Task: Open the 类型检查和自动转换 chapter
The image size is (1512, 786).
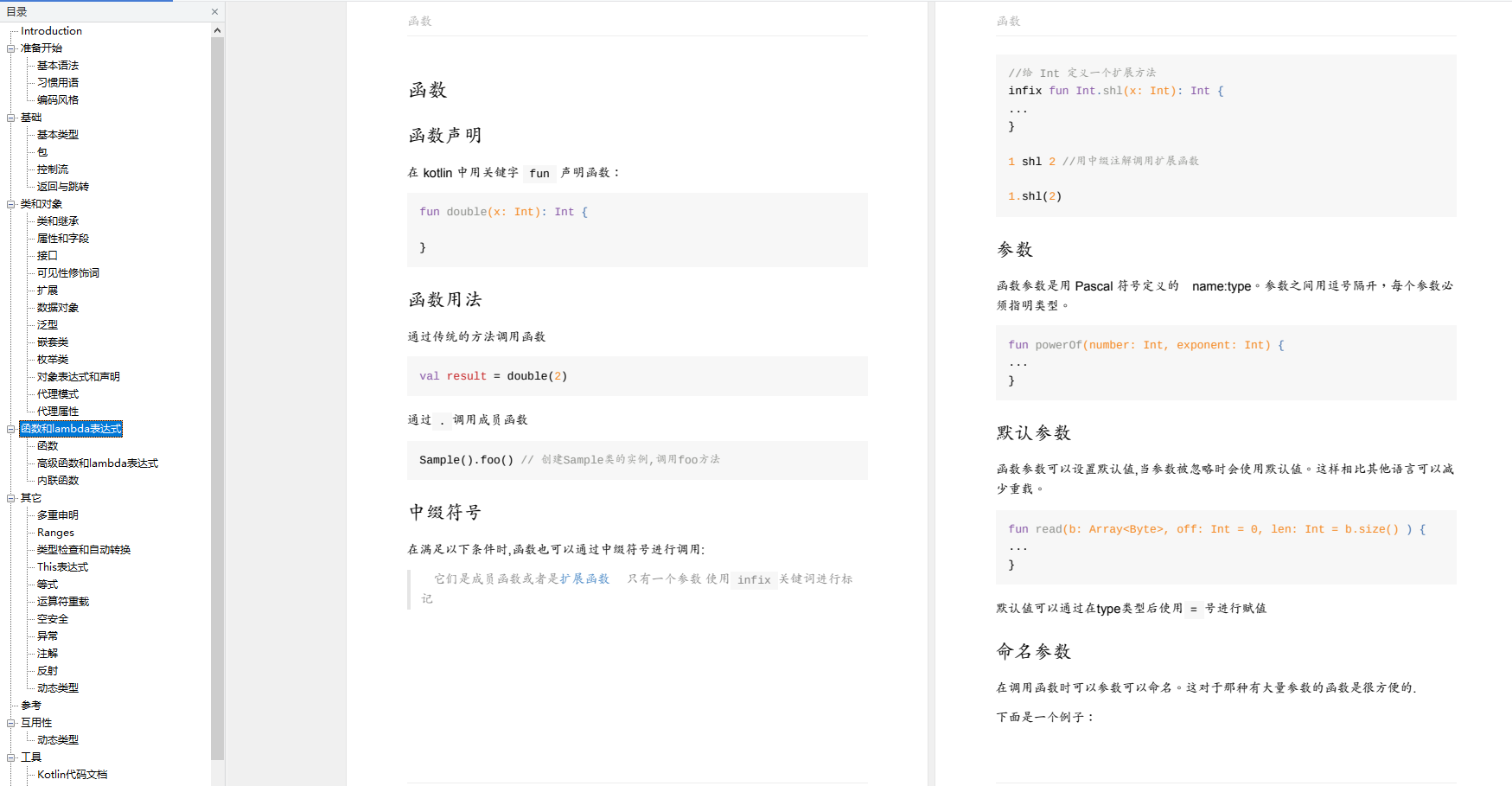Action: coord(84,550)
